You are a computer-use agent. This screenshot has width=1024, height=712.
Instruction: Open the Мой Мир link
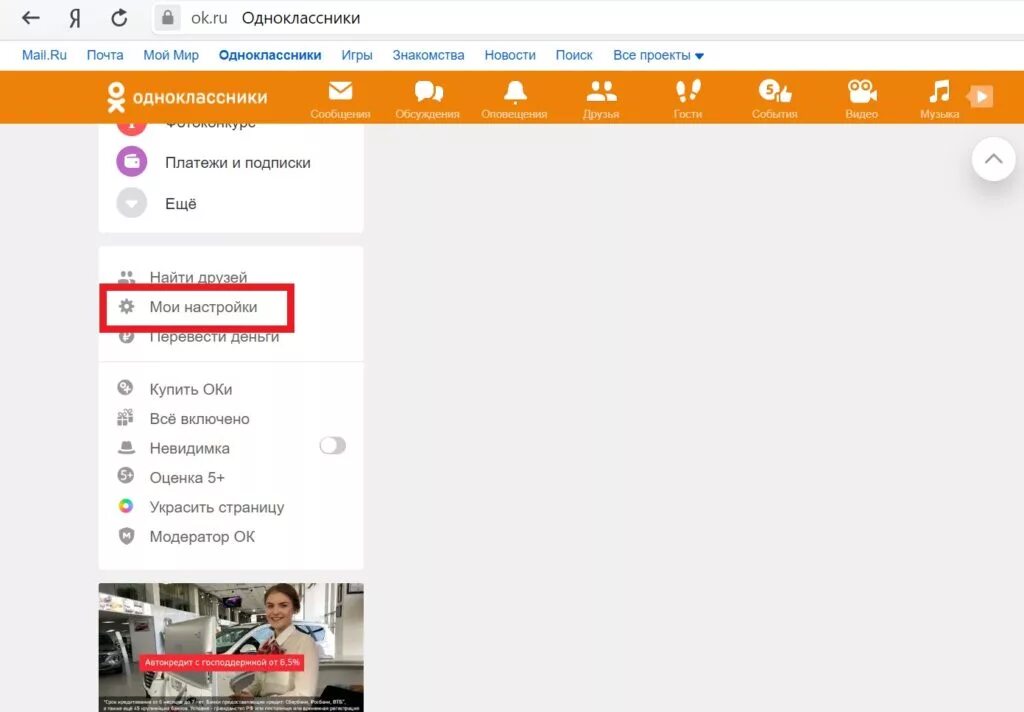click(171, 55)
